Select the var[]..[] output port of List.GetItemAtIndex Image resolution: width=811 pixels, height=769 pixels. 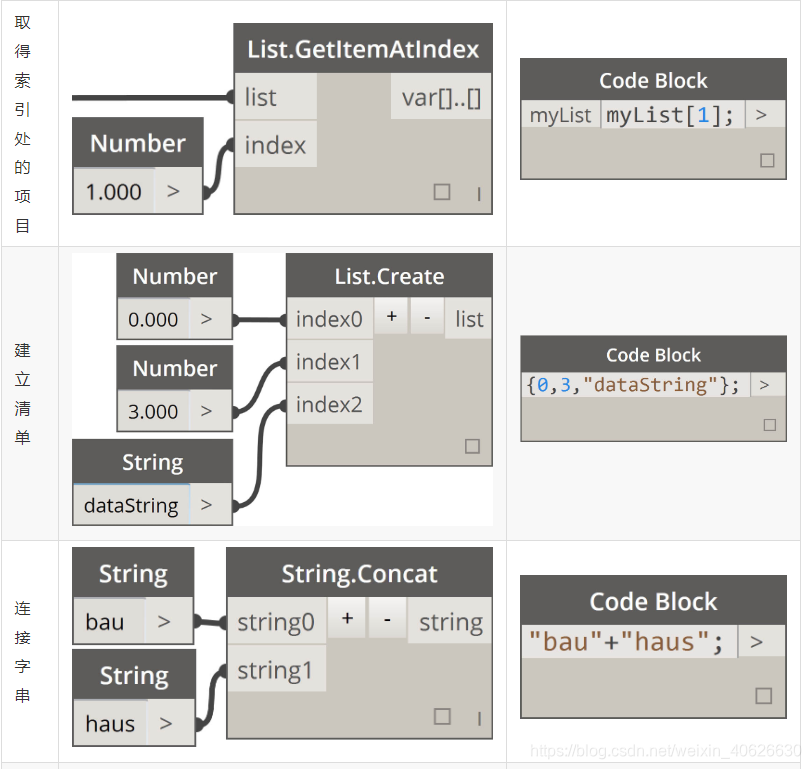[x=440, y=97]
